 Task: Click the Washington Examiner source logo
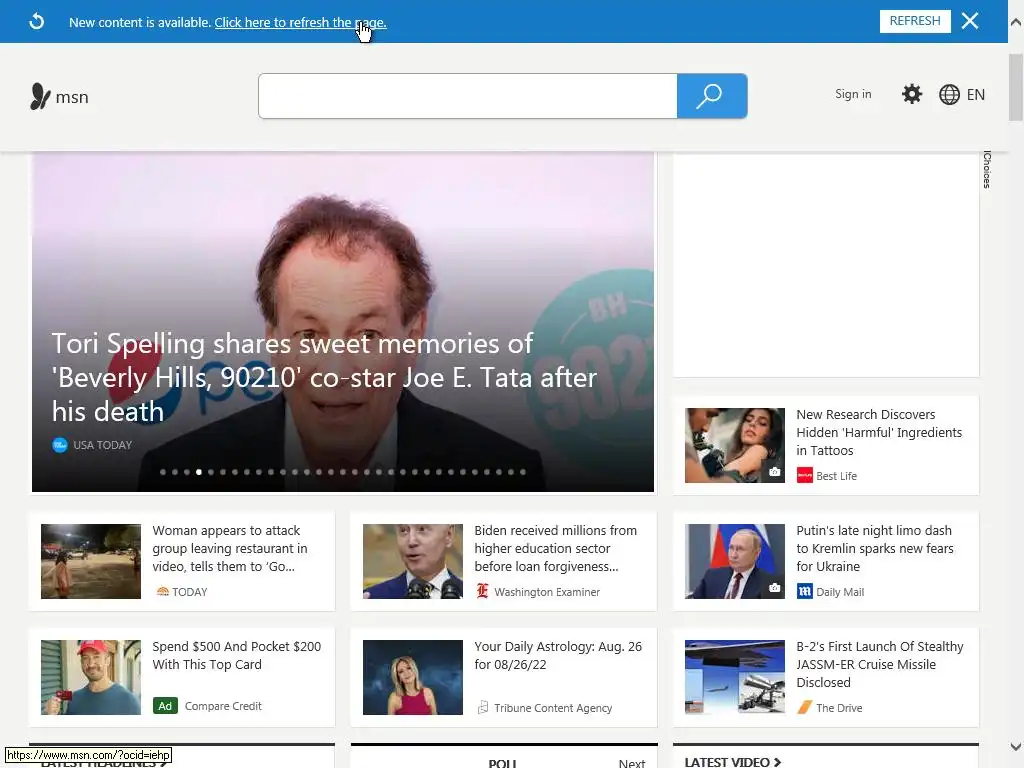(483, 591)
